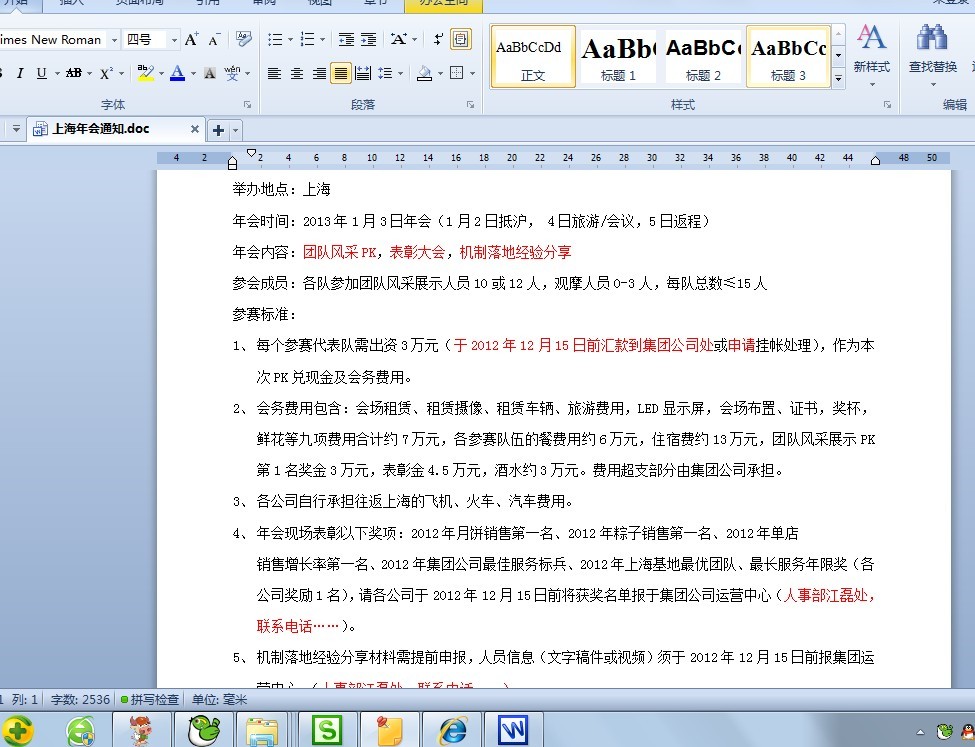Screen dimensions: 975x747
Task: Toggle justified alignment button
Action: (x=341, y=74)
